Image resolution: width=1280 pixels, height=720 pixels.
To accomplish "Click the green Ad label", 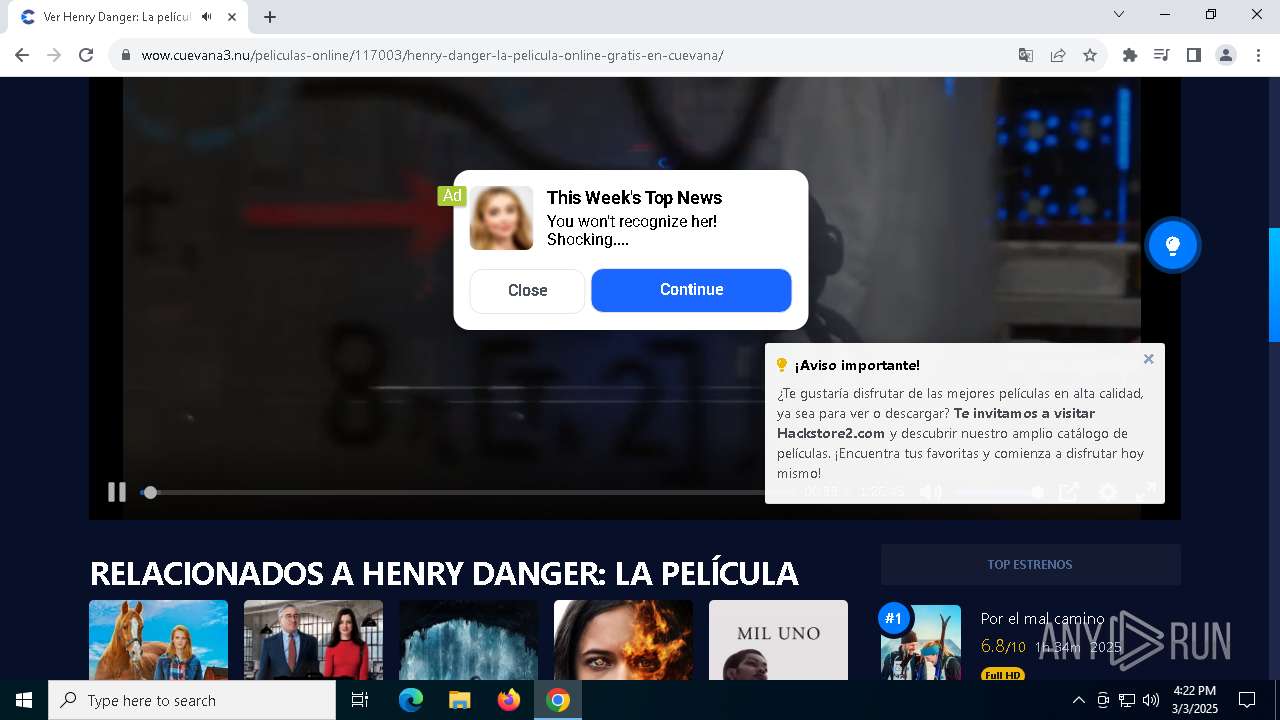I will point(452,196).
